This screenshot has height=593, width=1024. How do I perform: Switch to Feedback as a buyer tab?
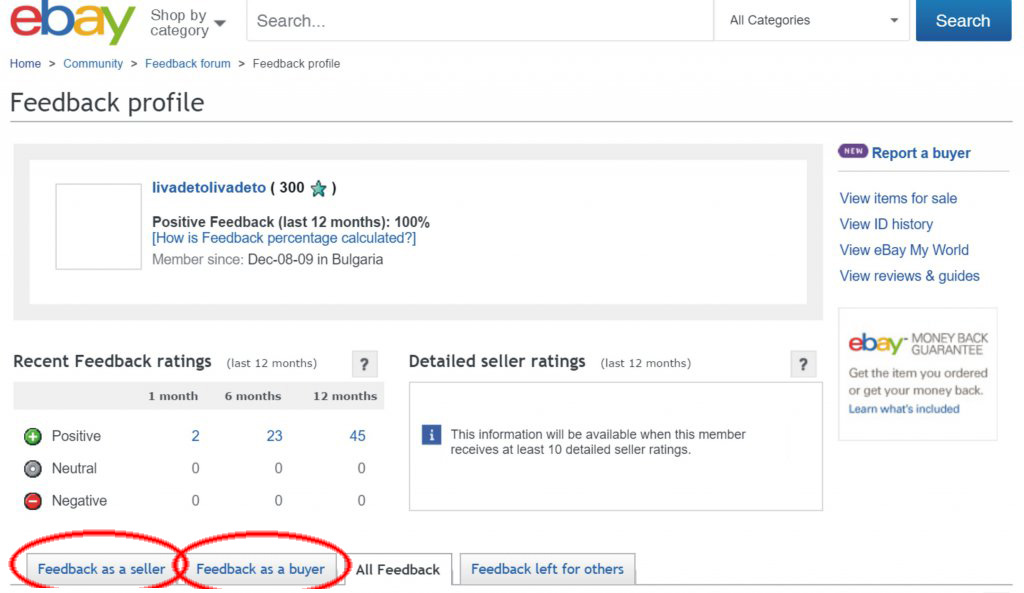[260, 569]
